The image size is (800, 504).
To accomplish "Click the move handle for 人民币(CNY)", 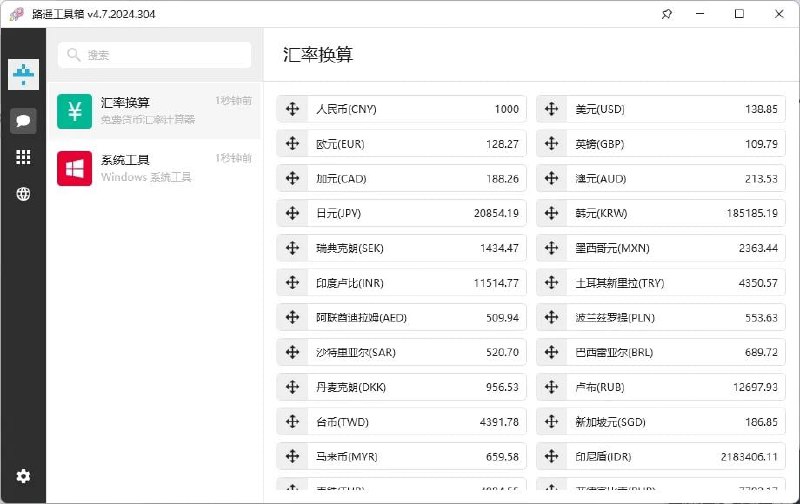I will (x=293, y=109).
